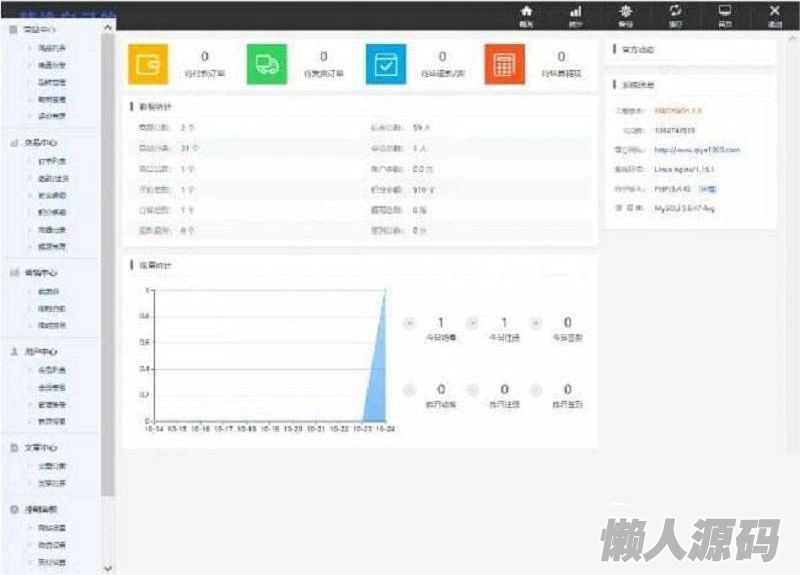Select the MySQL 5.6.47-log version value

pyautogui.click(x=684, y=208)
